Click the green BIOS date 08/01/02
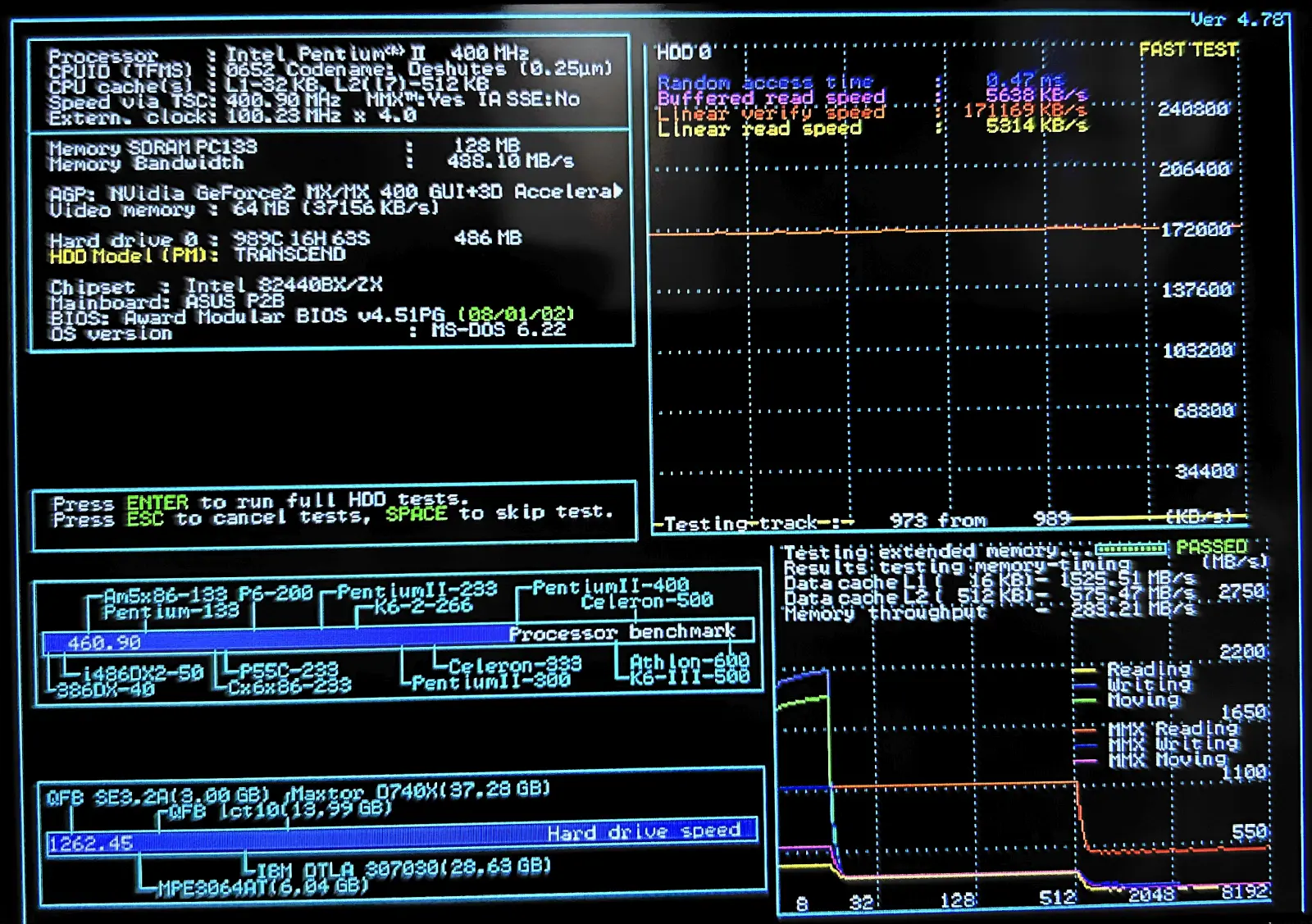Viewport: 1312px width, 924px height. click(x=516, y=315)
